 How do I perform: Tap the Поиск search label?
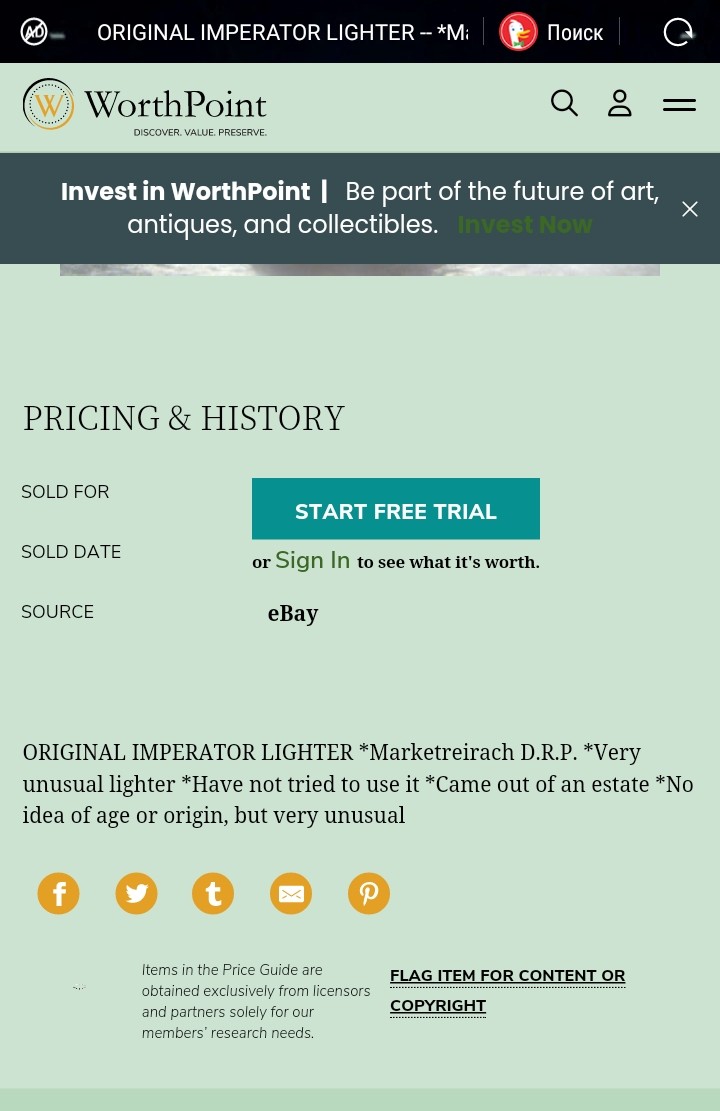(x=575, y=33)
